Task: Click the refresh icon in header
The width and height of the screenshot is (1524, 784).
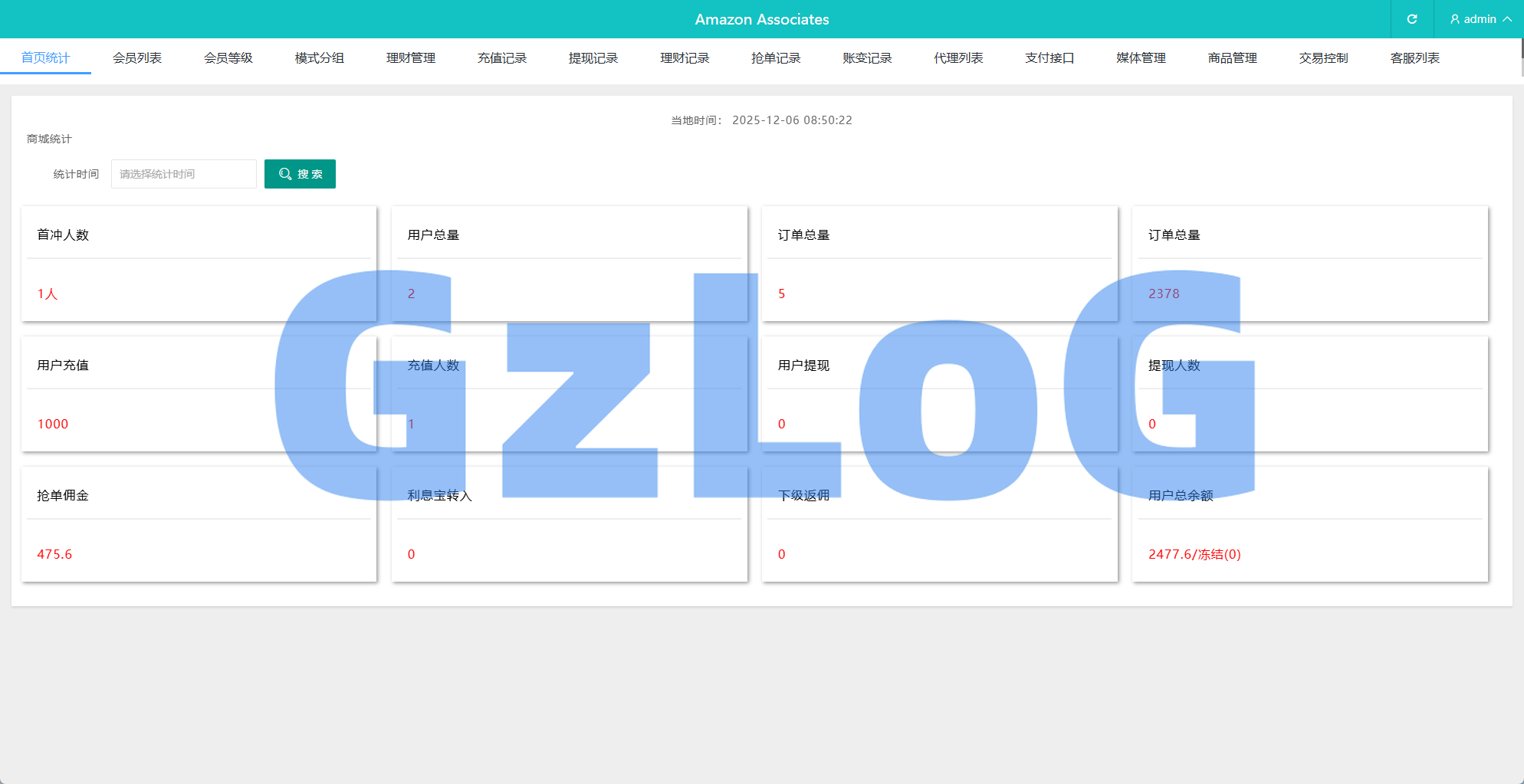Action: tap(1411, 19)
